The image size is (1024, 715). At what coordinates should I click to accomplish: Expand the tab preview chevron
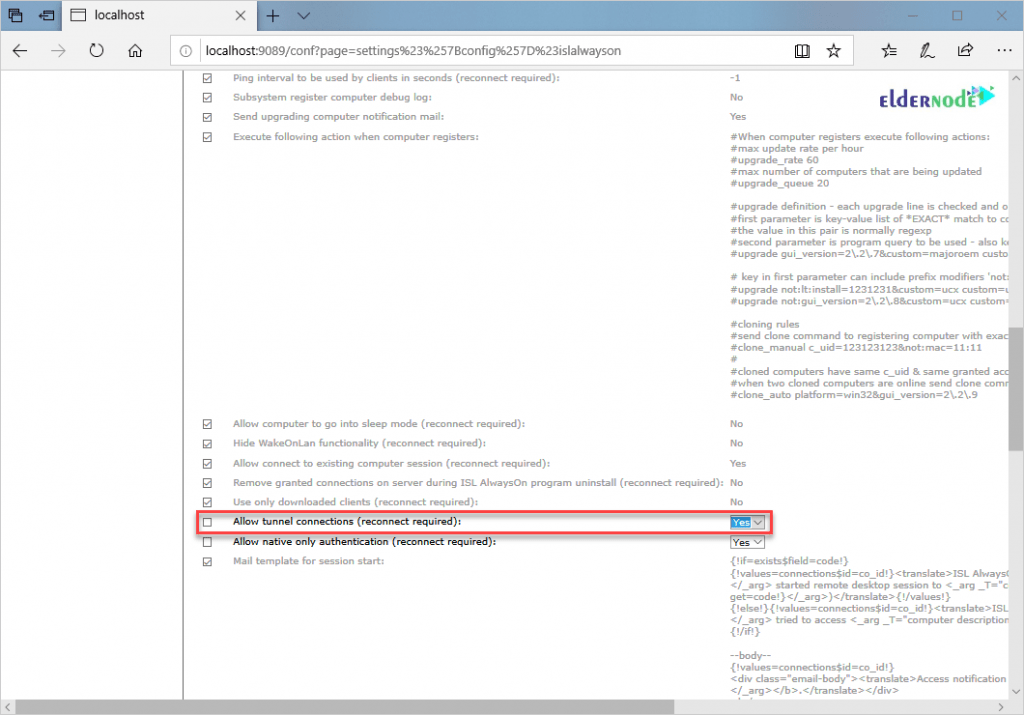(x=304, y=16)
